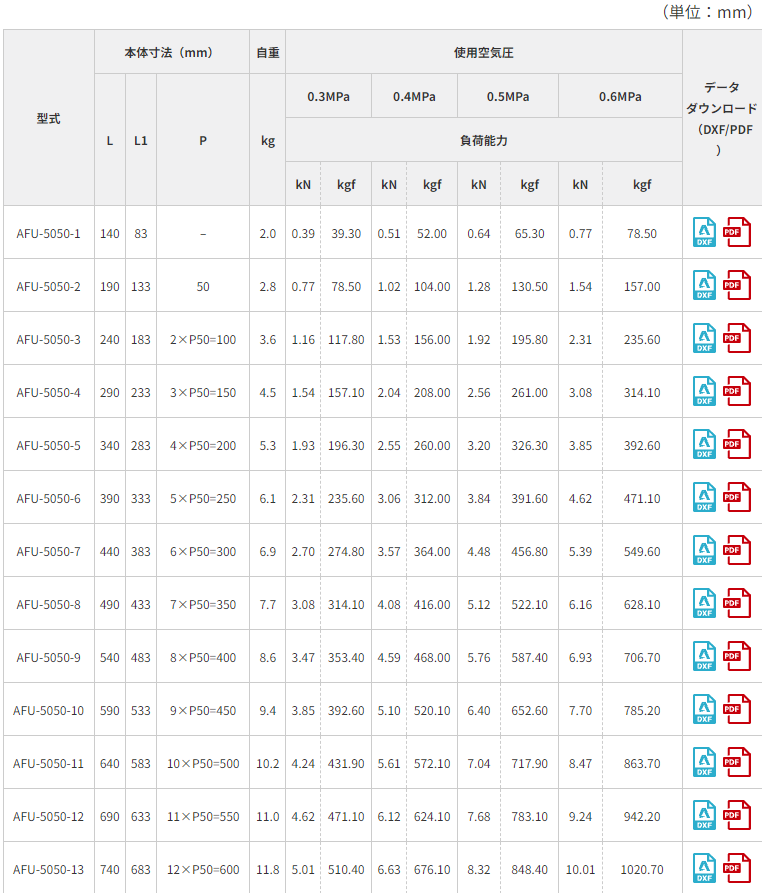Select the AFU-5050-1 model name cell
The width and height of the screenshot is (762, 893).
tap(48, 233)
